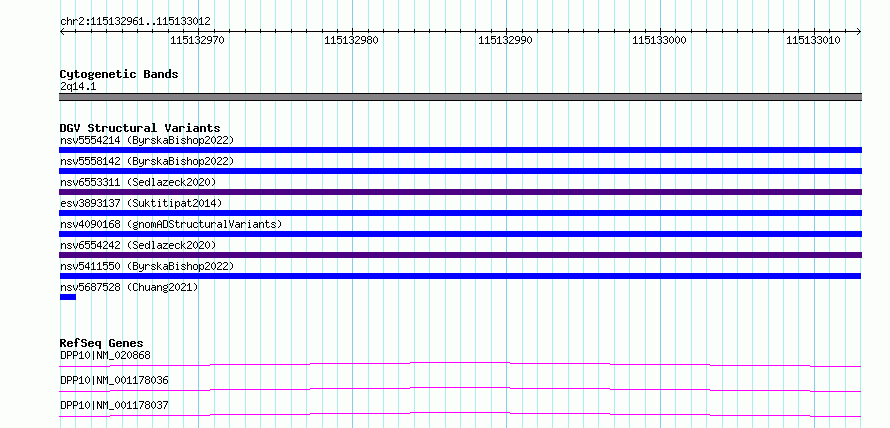The image size is (890, 428).
Task: Click the blue bar for nsv4090168
Action: coord(460,234)
